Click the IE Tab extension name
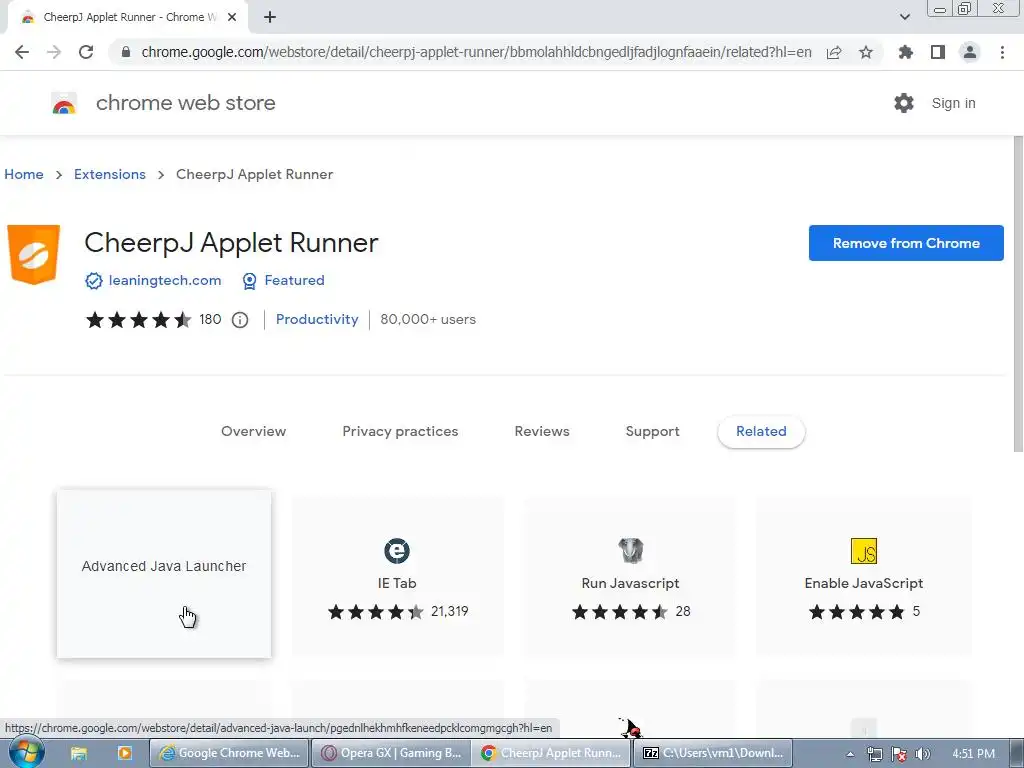Image resolution: width=1024 pixels, height=768 pixels. coord(396,583)
